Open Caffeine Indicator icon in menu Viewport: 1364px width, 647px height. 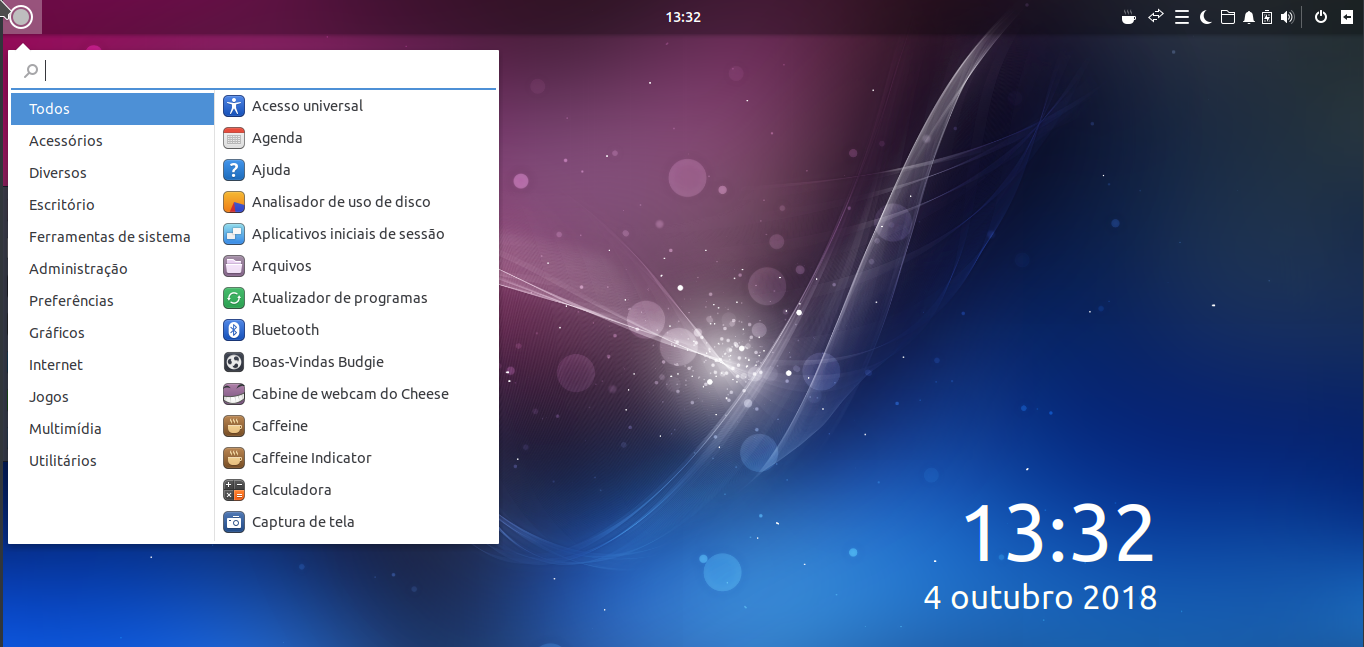tap(234, 458)
